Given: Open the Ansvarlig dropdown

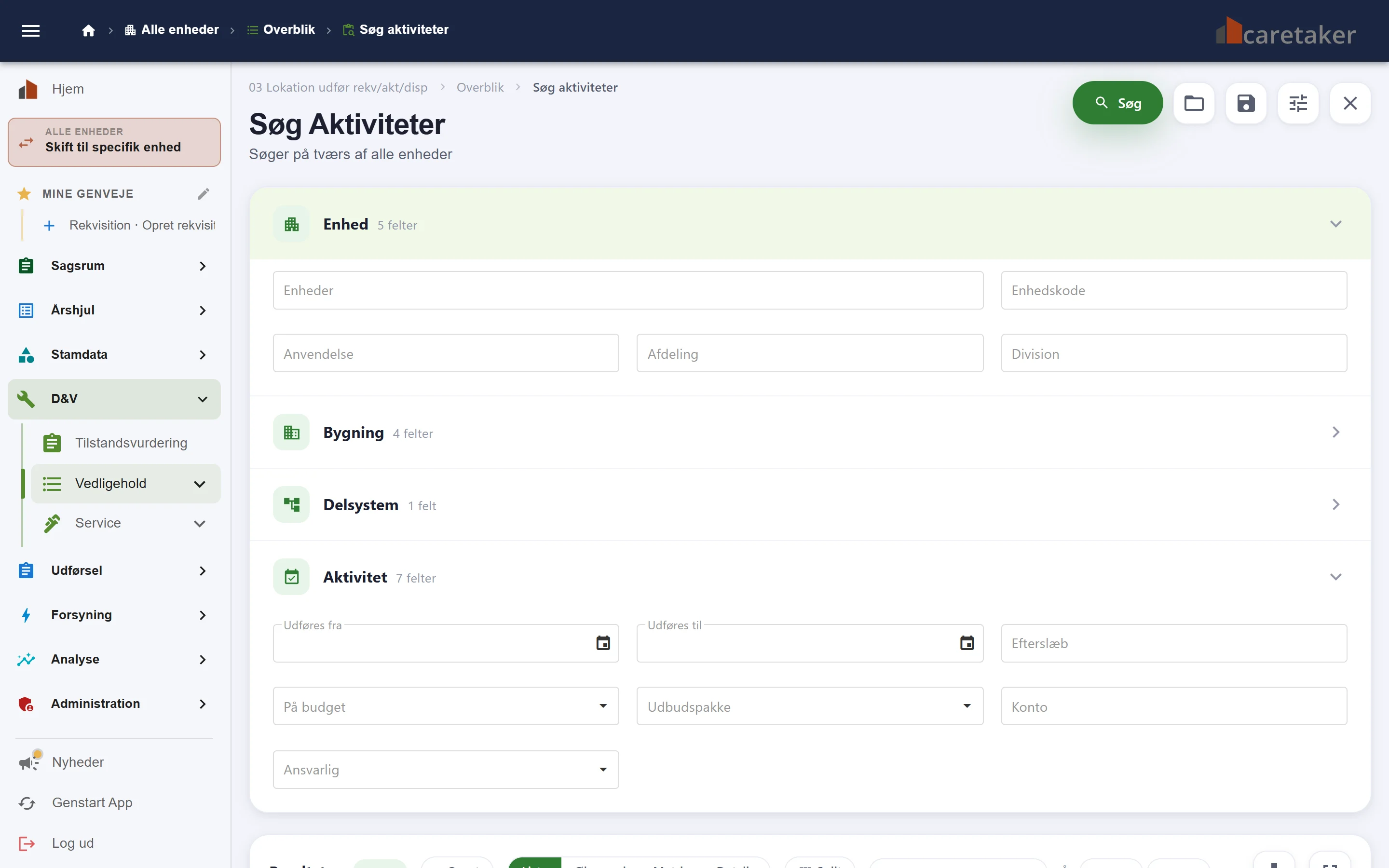Looking at the screenshot, I should pyautogui.click(x=446, y=769).
